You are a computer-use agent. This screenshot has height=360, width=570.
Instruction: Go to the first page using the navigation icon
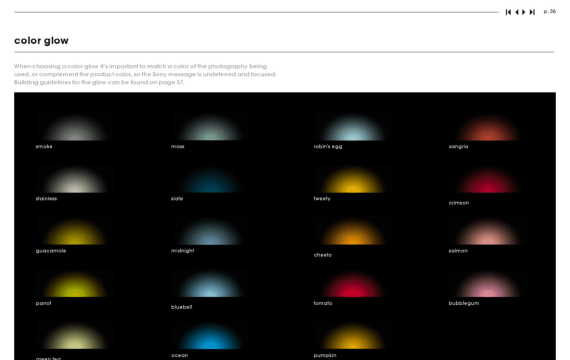(x=508, y=12)
